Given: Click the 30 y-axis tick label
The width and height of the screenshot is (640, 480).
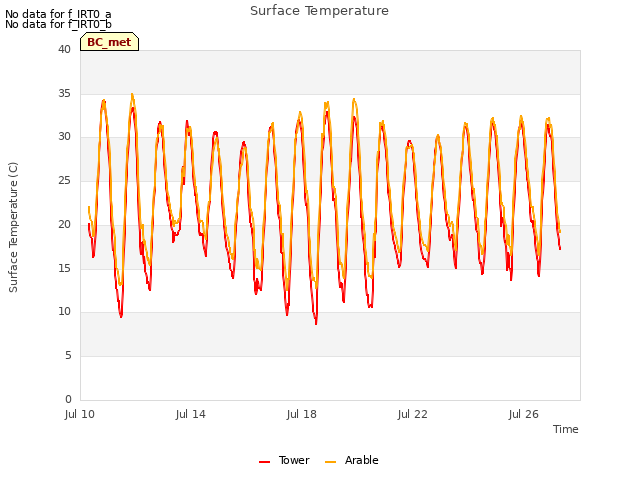Looking at the screenshot, I should coord(64,137).
